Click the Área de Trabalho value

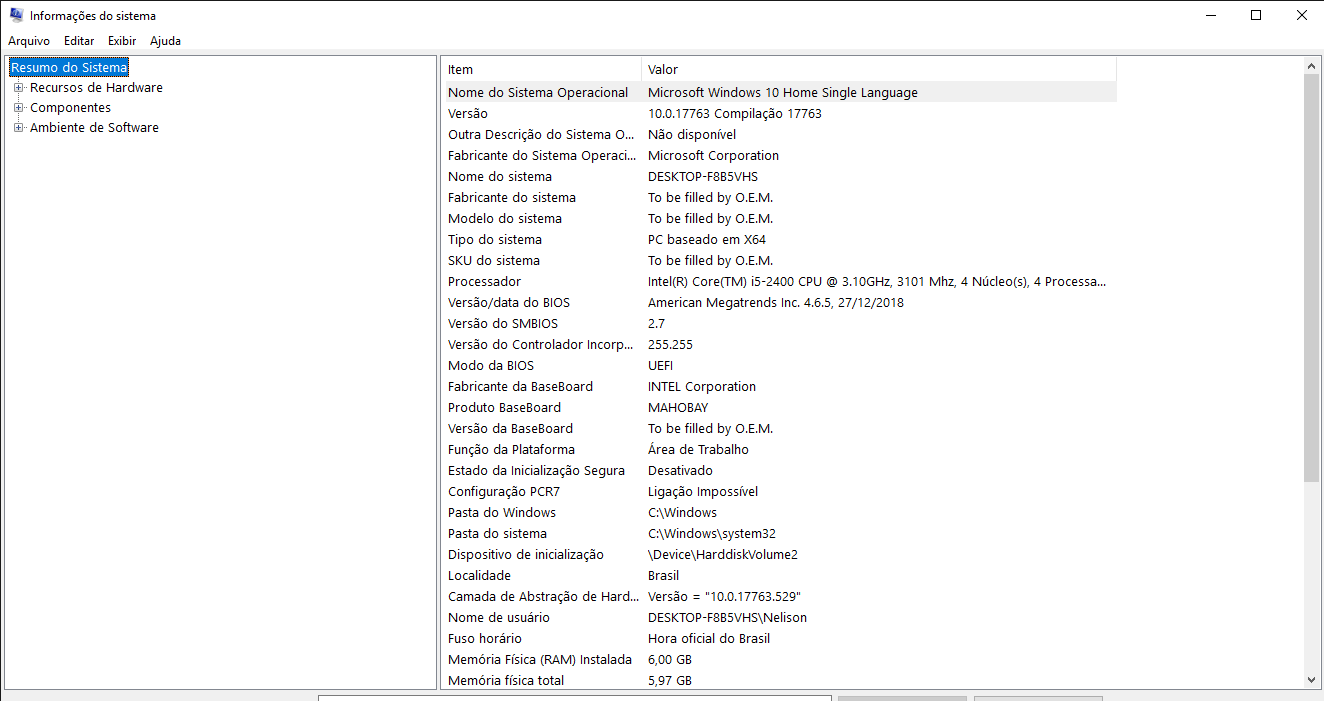[698, 449]
